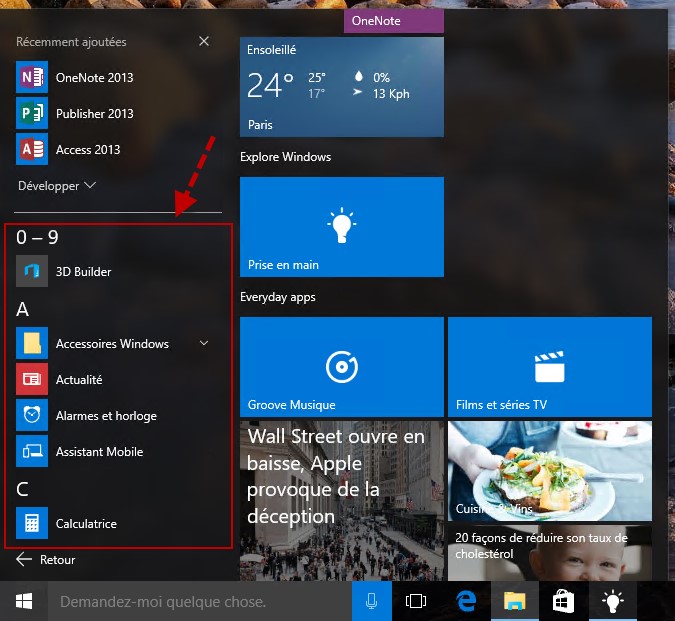This screenshot has height=621, width=675.
Task: Open Accessoires Windows folder icon
Action: (x=32, y=343)
